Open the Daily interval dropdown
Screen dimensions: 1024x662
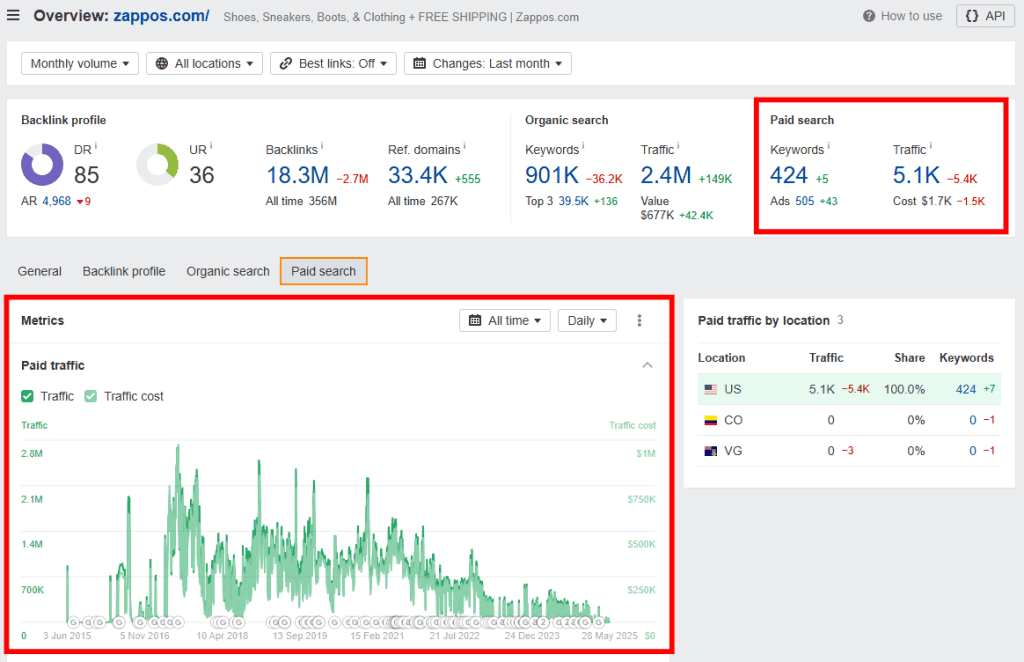[587, 321]
